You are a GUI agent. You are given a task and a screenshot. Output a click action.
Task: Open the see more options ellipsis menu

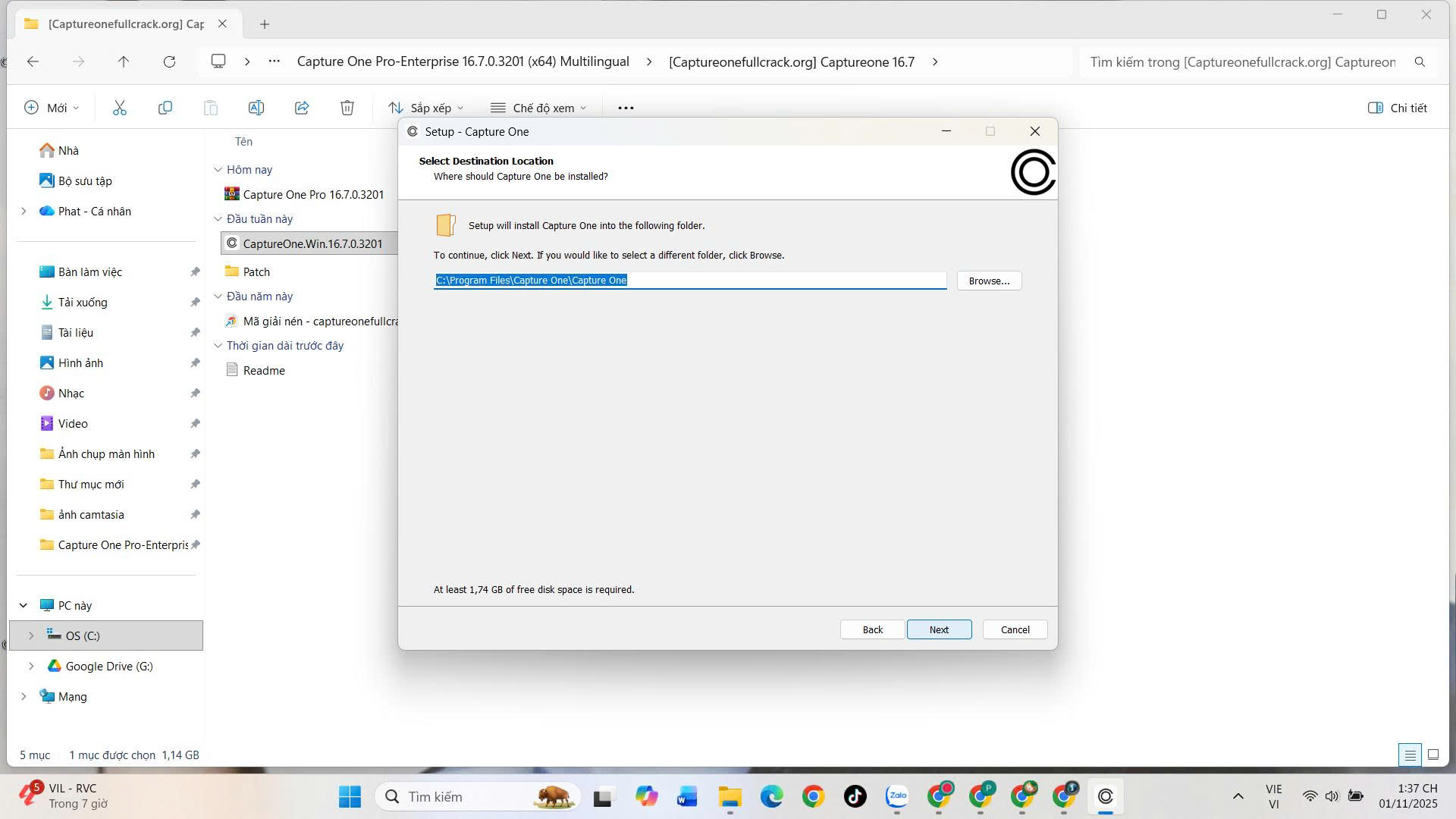pos(626,108)
